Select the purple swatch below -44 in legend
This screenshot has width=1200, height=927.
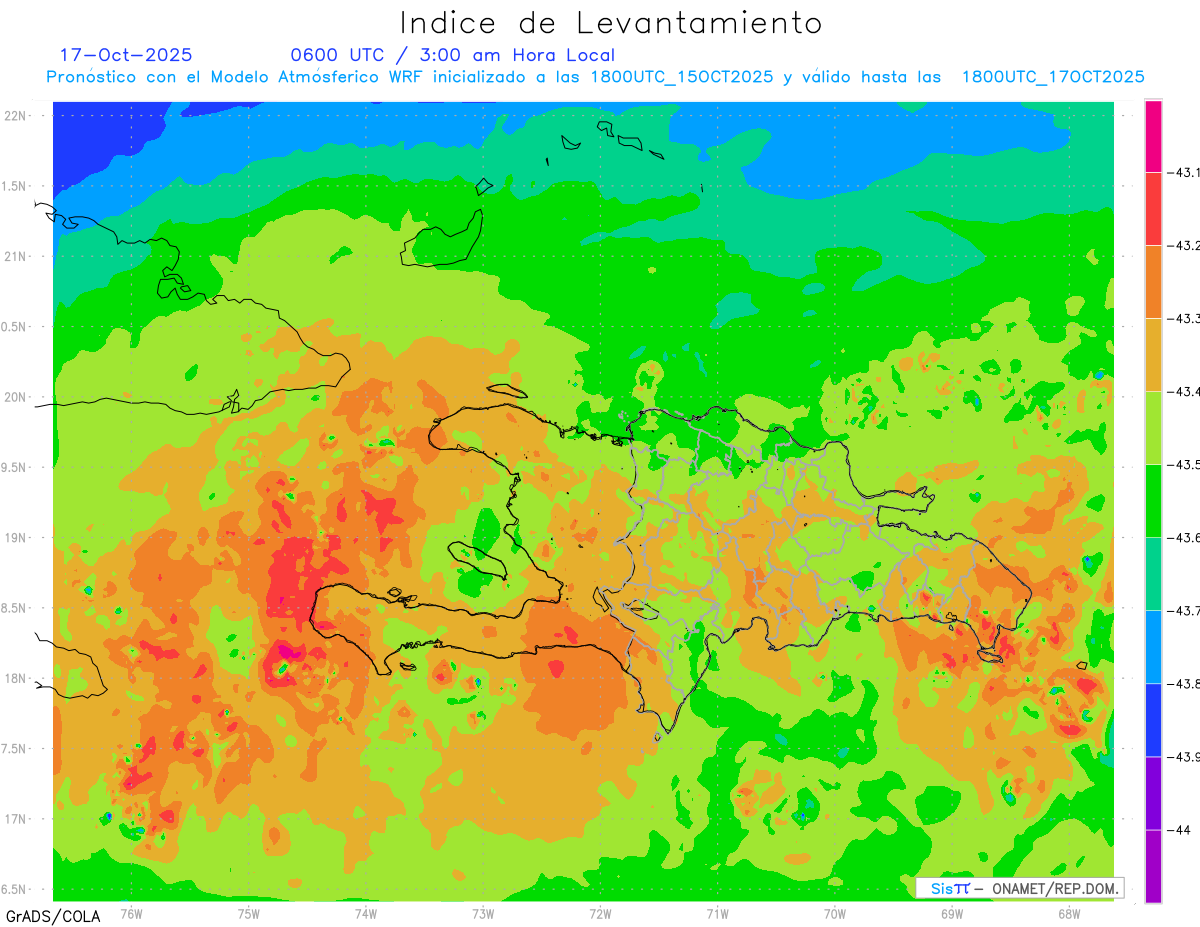tap(1153, 865)
